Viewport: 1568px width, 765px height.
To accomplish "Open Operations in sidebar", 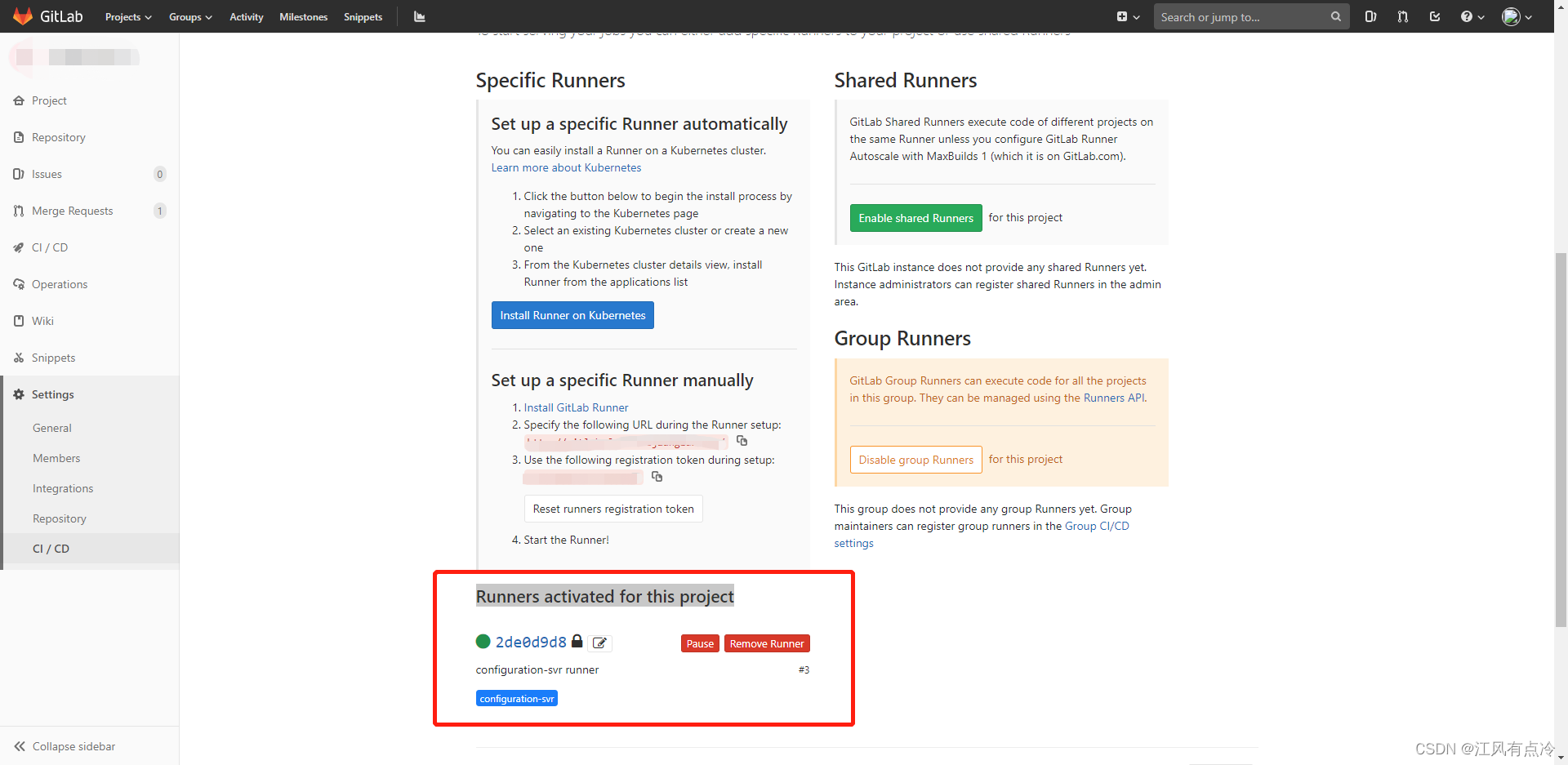I will [89, 284].
